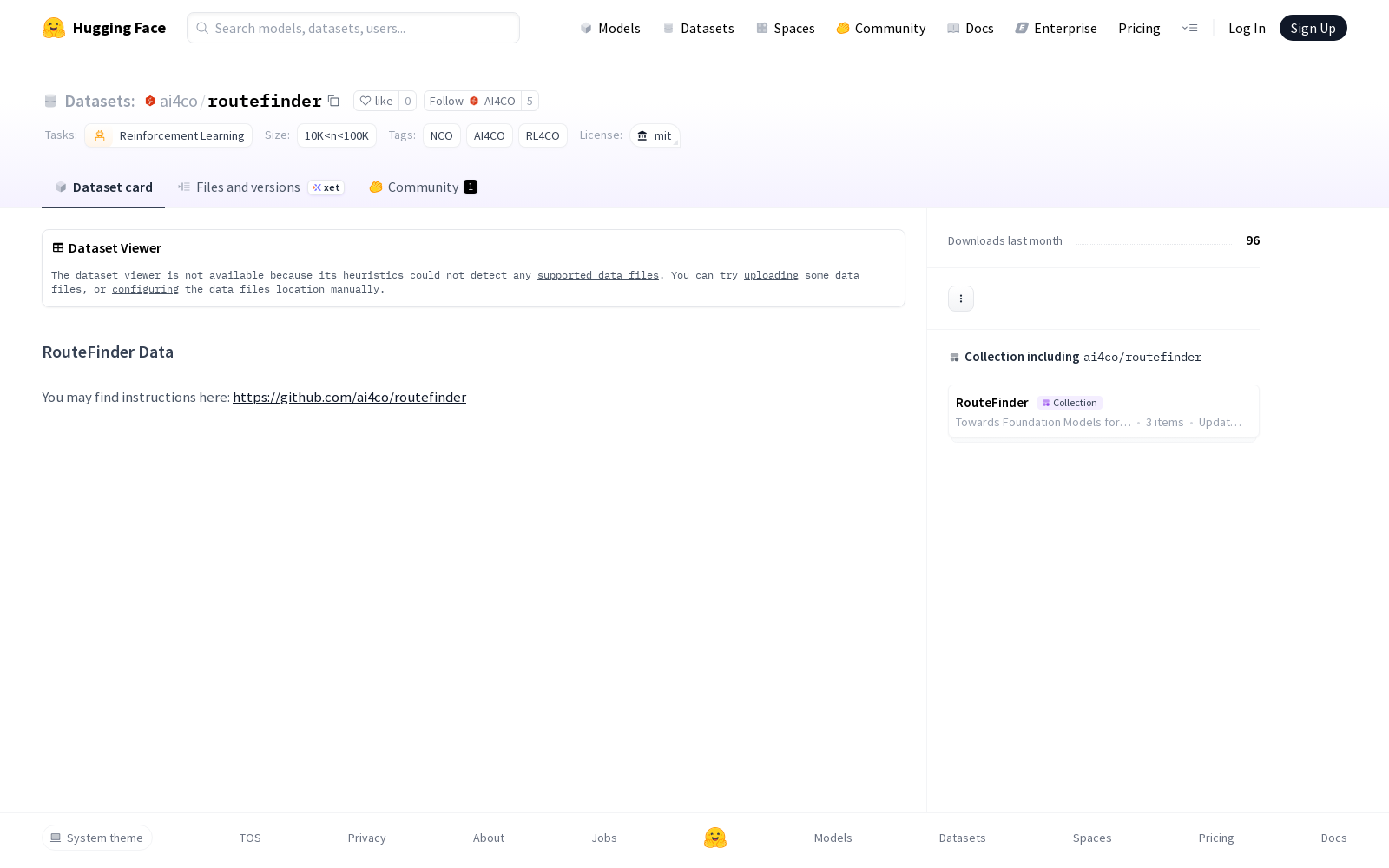Click the like count 0

[x=408, y=101]
